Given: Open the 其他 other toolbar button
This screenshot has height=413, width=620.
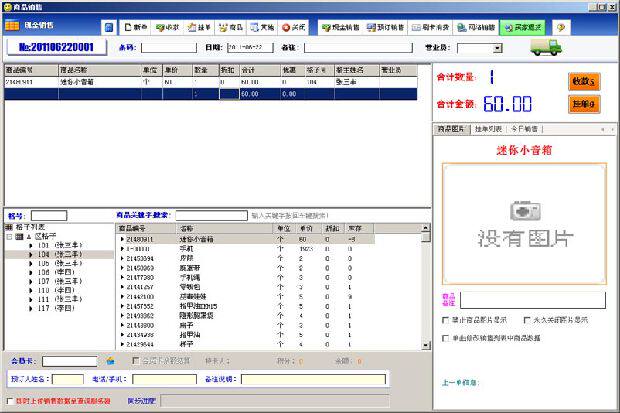Looking at the screenshot, I should (262, 27).
